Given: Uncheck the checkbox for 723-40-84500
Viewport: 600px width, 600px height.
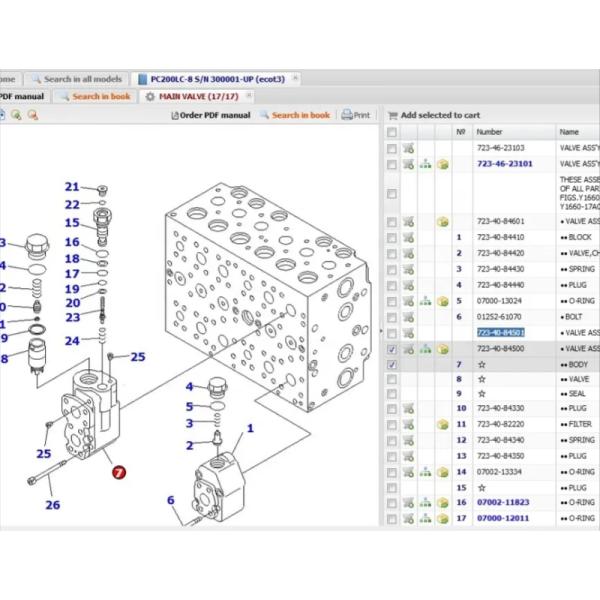Looking at the screenshot, I should click(x=392, y=349).
